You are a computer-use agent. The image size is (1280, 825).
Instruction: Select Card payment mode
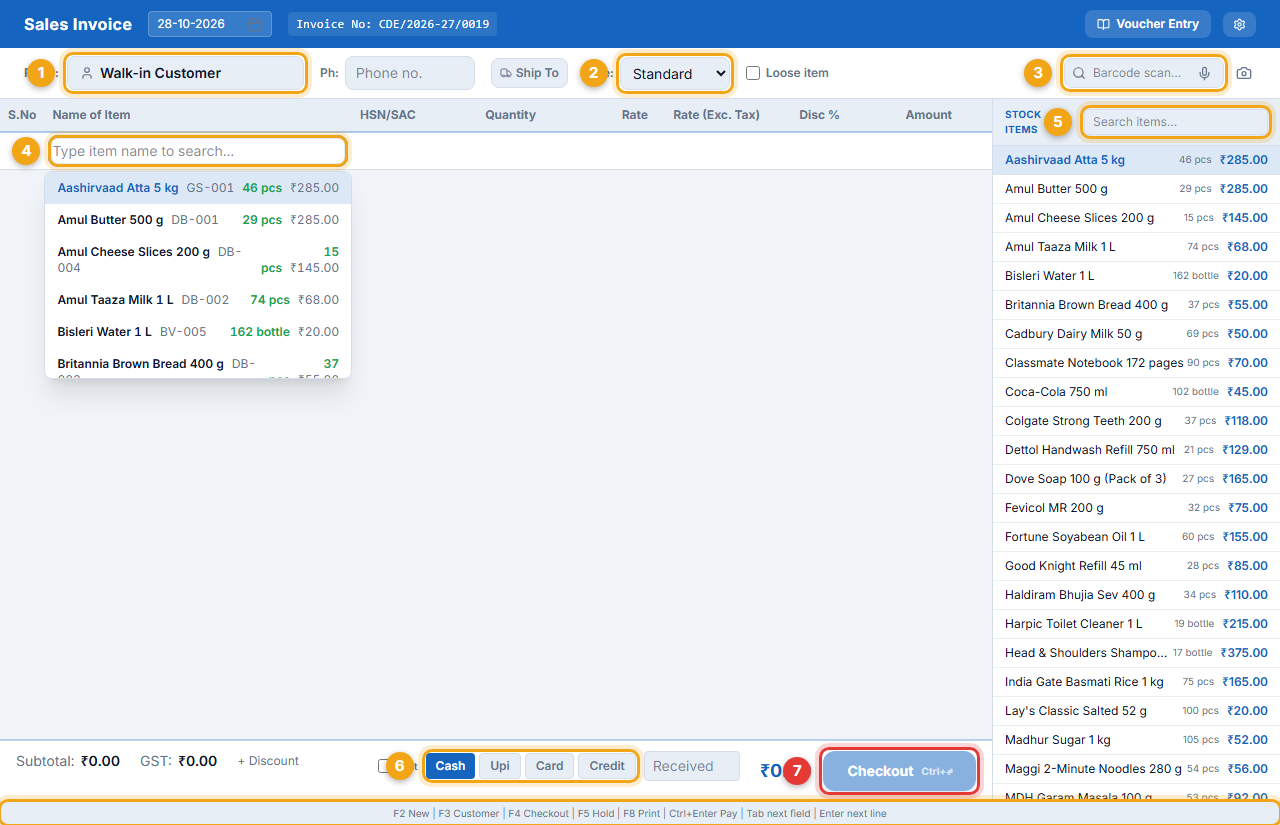(x=549, y=766)
